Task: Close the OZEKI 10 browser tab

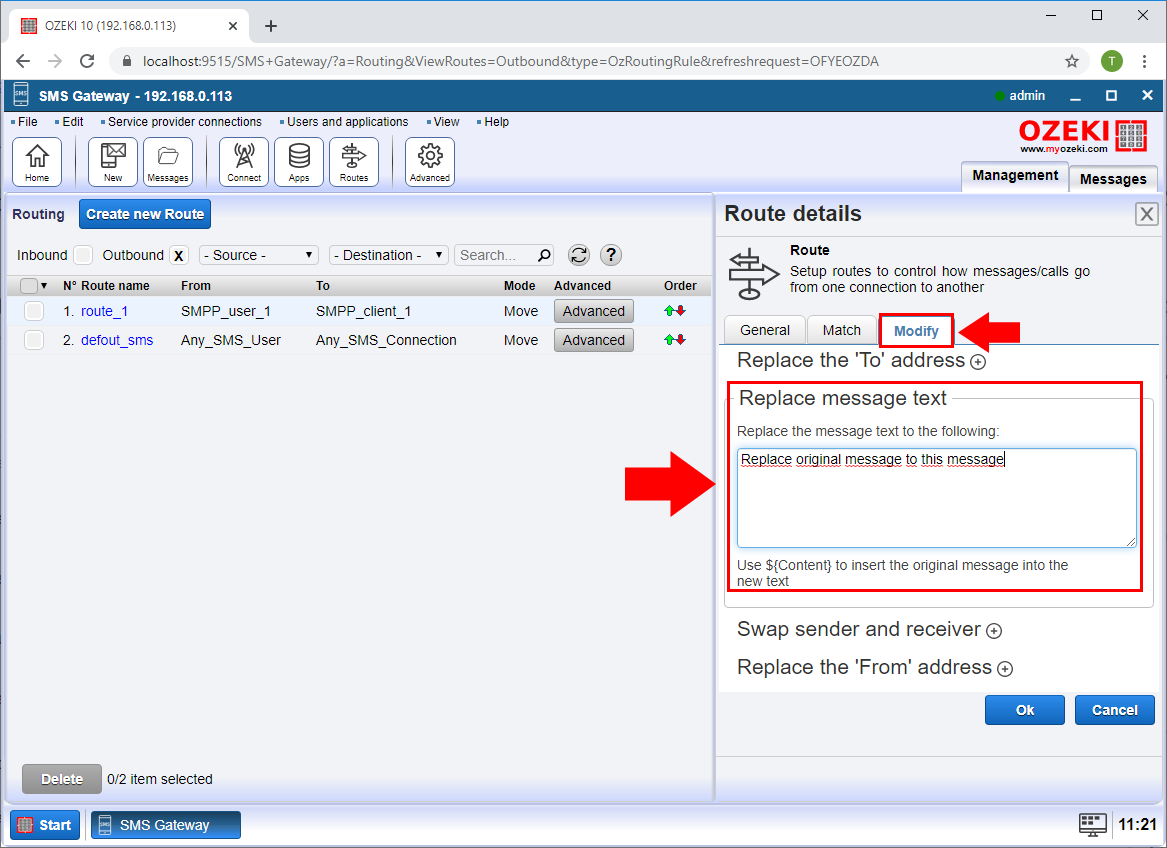Action: click(233, 26)
